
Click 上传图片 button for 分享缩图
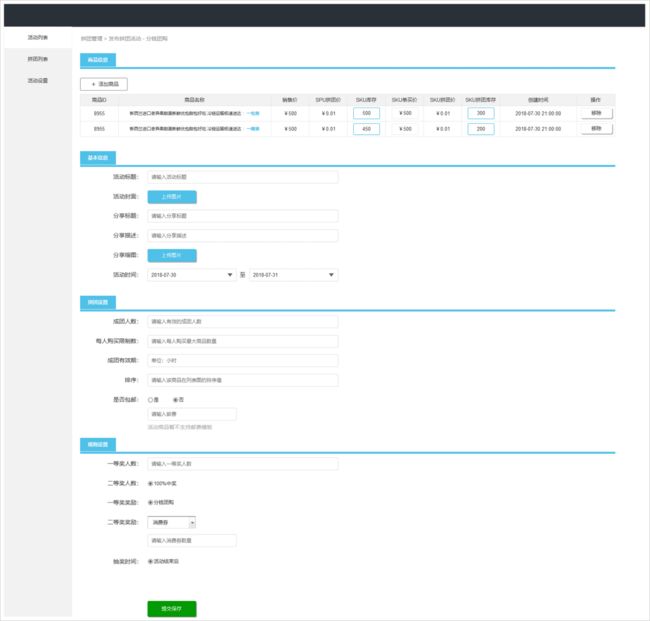(172, 255)
